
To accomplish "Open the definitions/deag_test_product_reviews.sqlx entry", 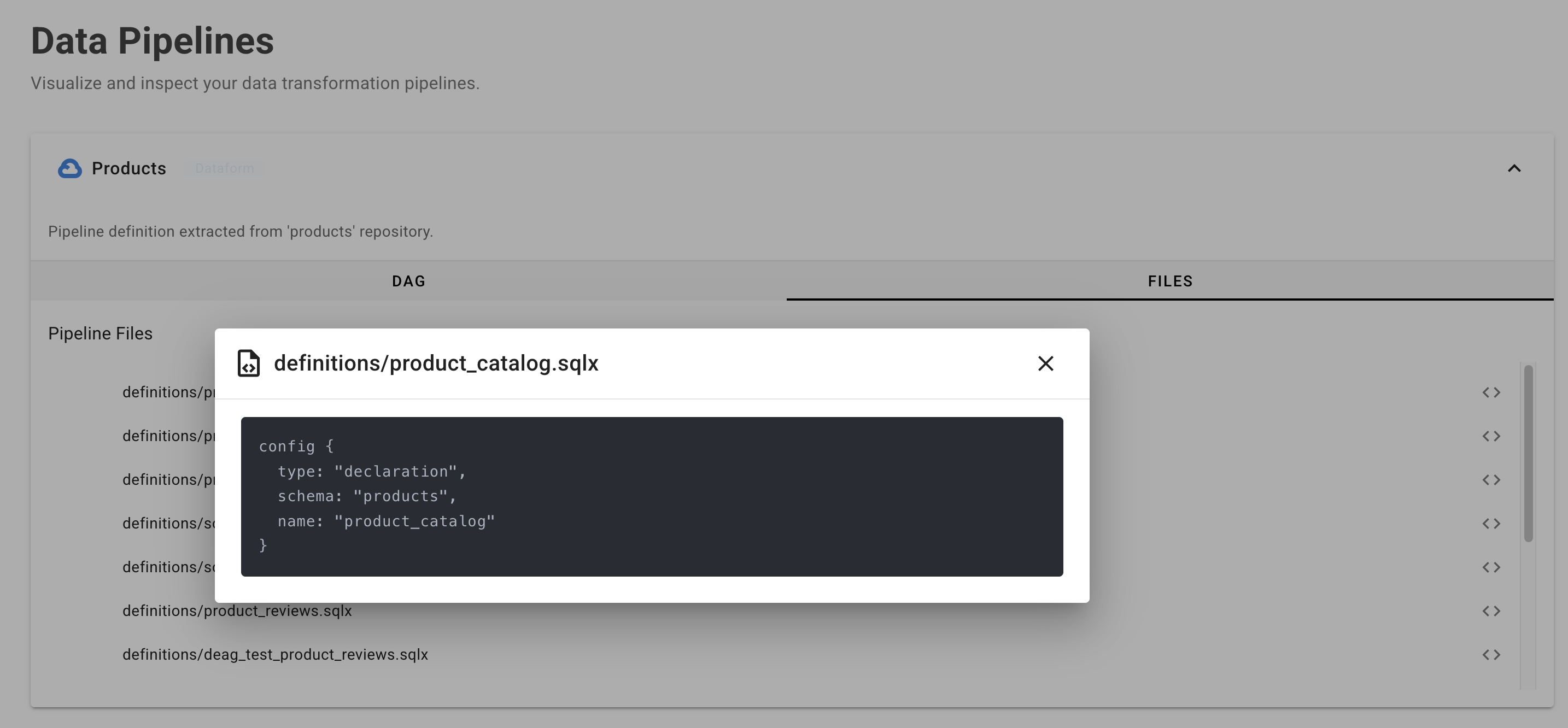I will pos(275,654).
